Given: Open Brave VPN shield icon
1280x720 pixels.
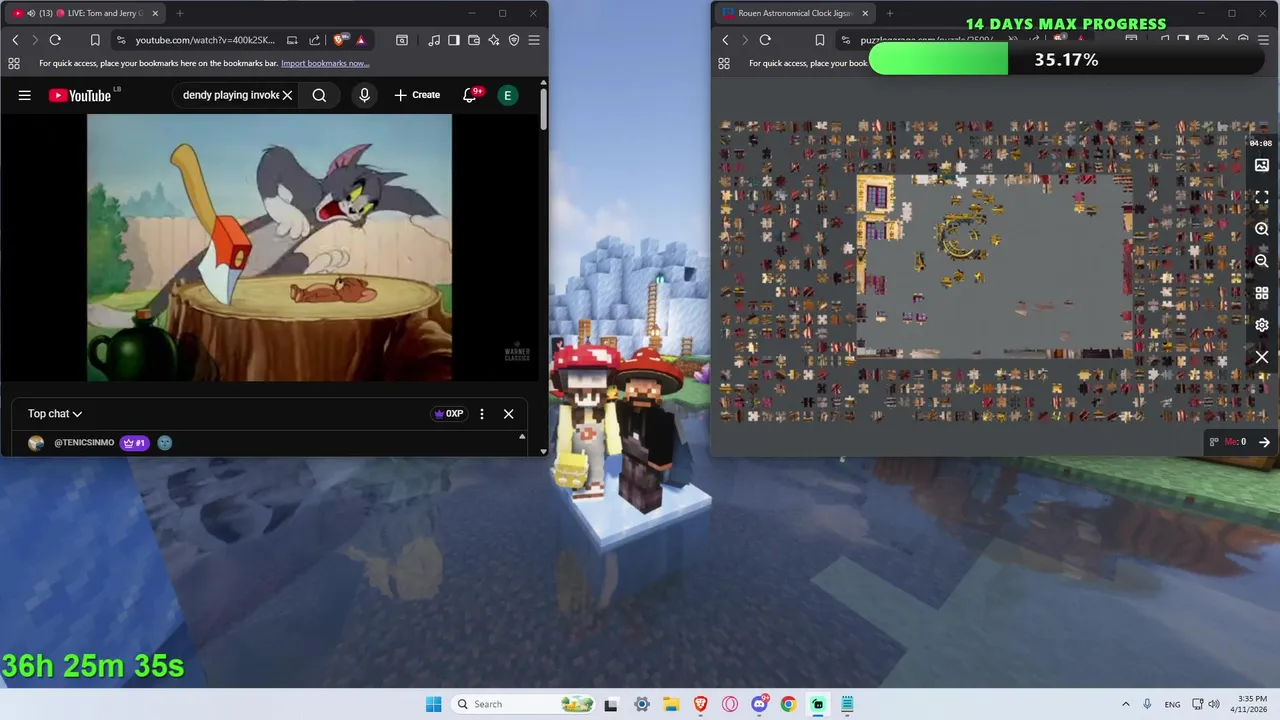Looking at the screenshot, I should coord(514,40).
